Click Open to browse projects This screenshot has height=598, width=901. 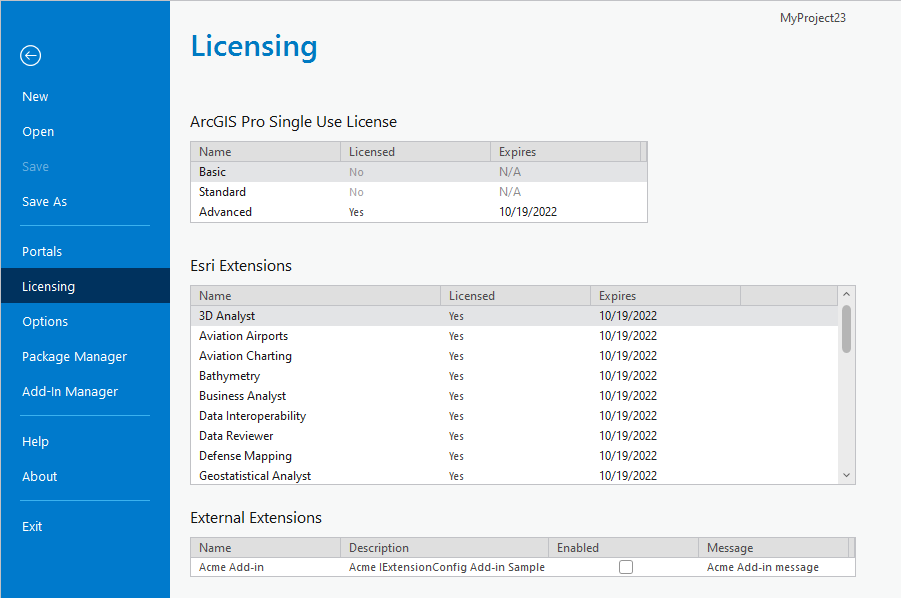coord(37,131)
